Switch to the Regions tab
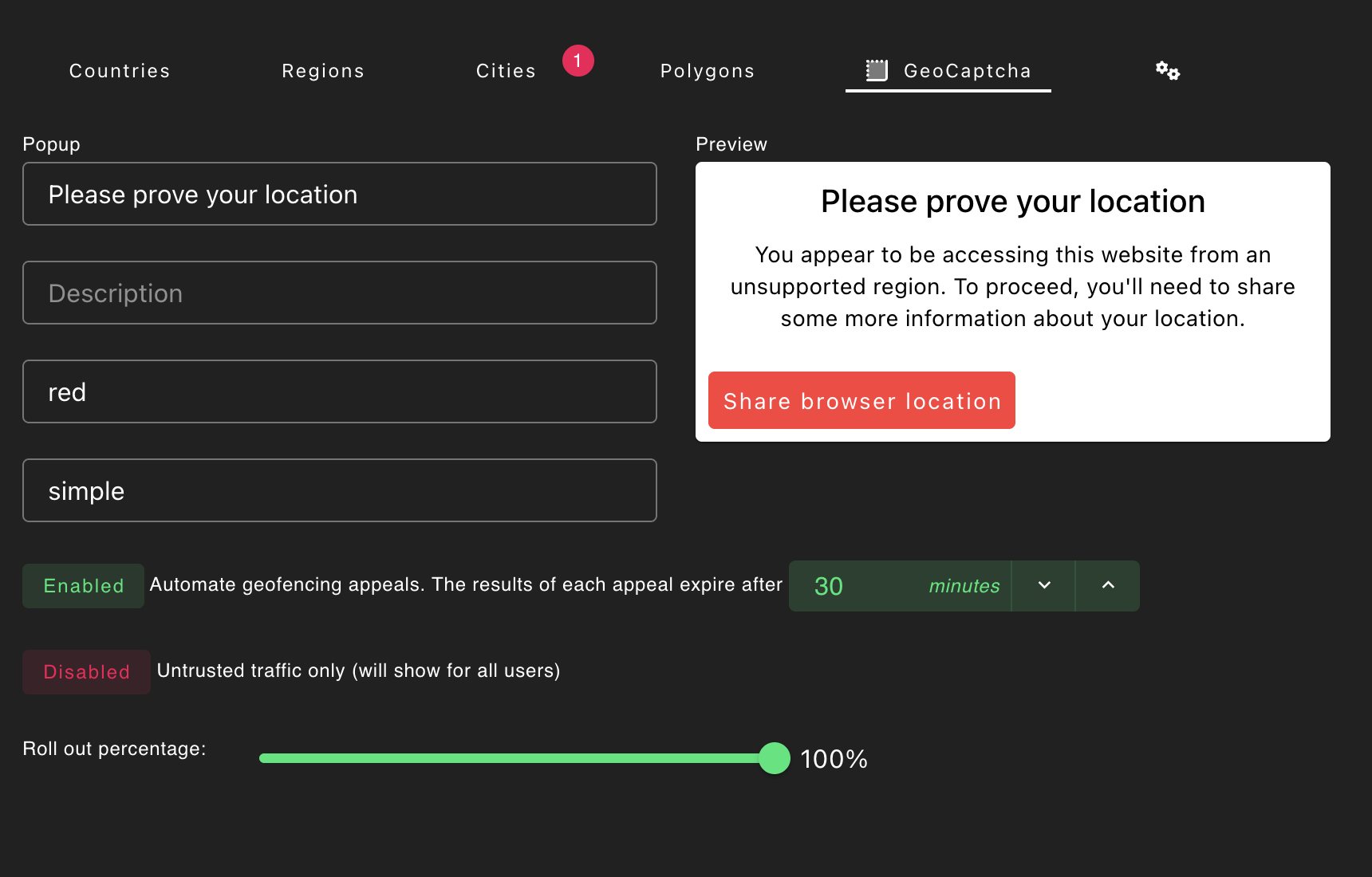Viewport: 1372px width, 877px height. [323, 70]
